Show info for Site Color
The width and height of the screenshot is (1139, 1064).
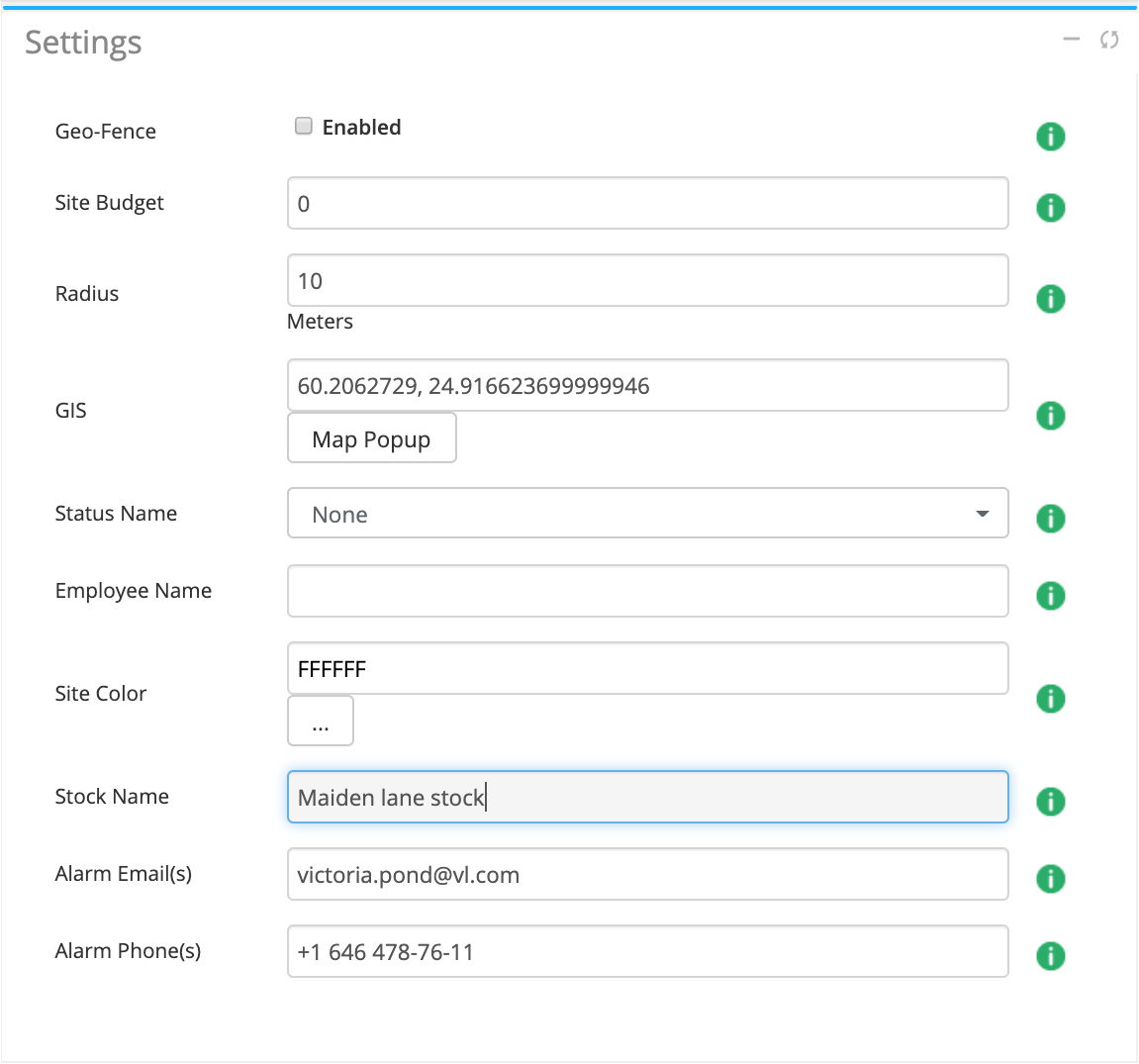(1050, 699)
